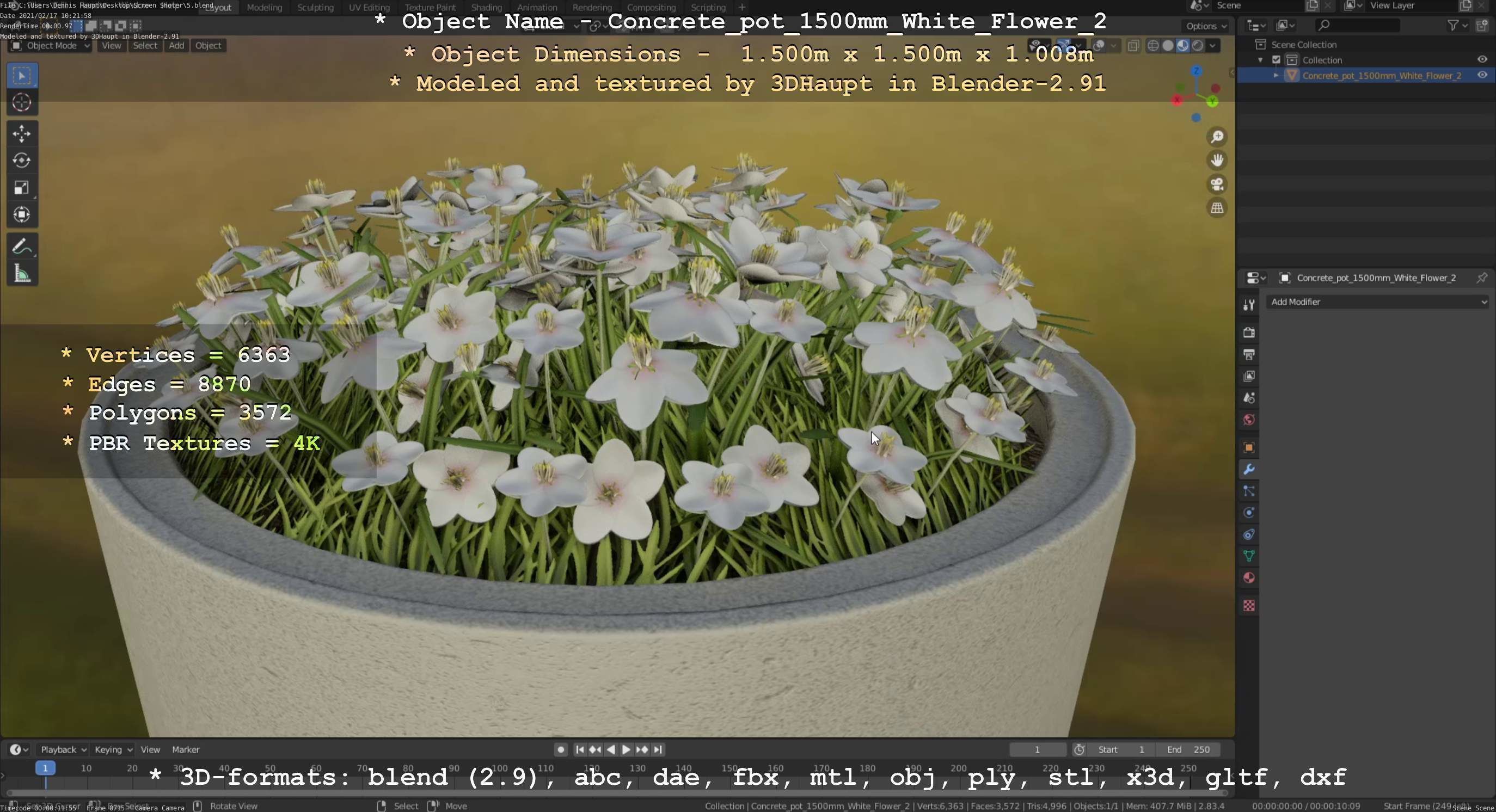The image size is (1496, 812).
Task: Collapse the Collection tree row
Action: click(1260, 60)
